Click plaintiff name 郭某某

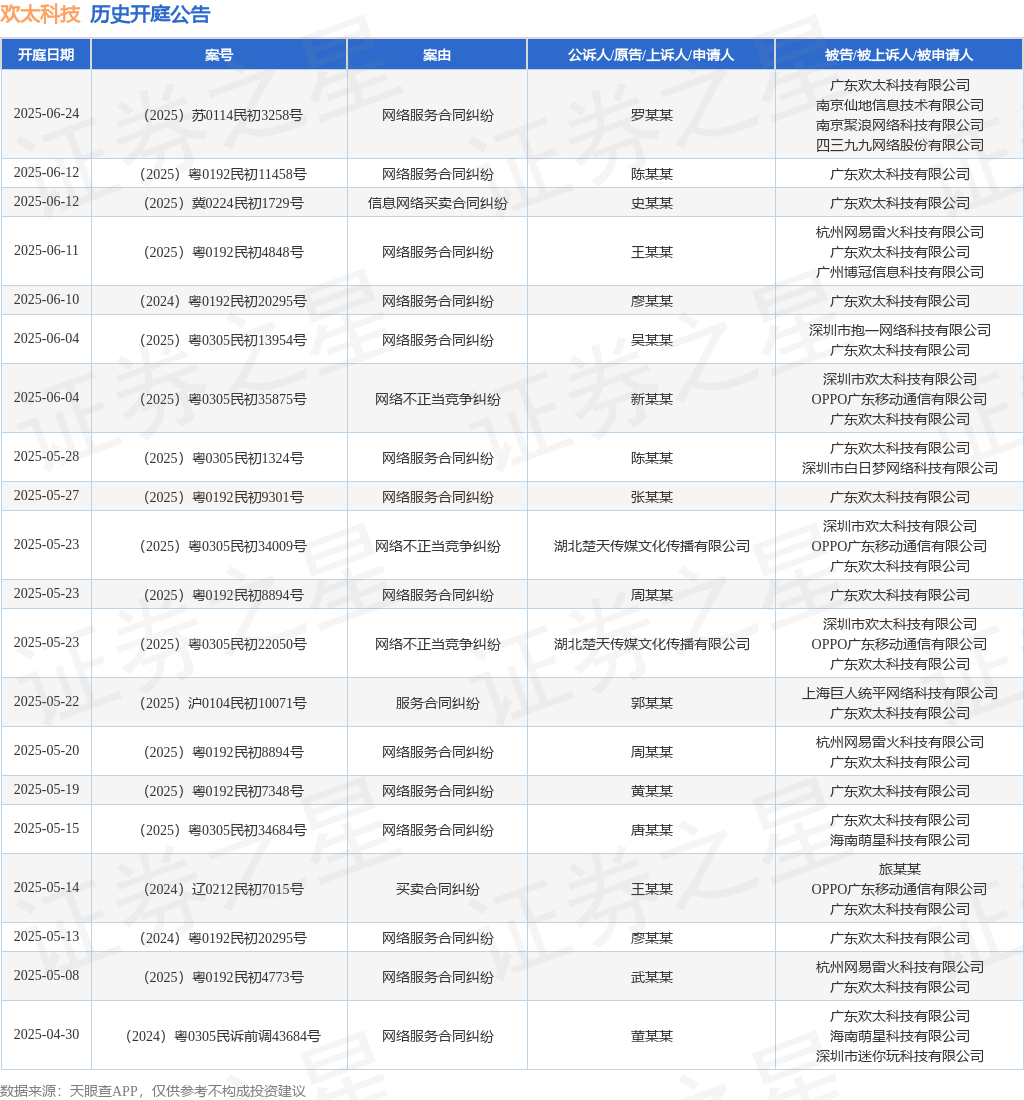[652, 703]
